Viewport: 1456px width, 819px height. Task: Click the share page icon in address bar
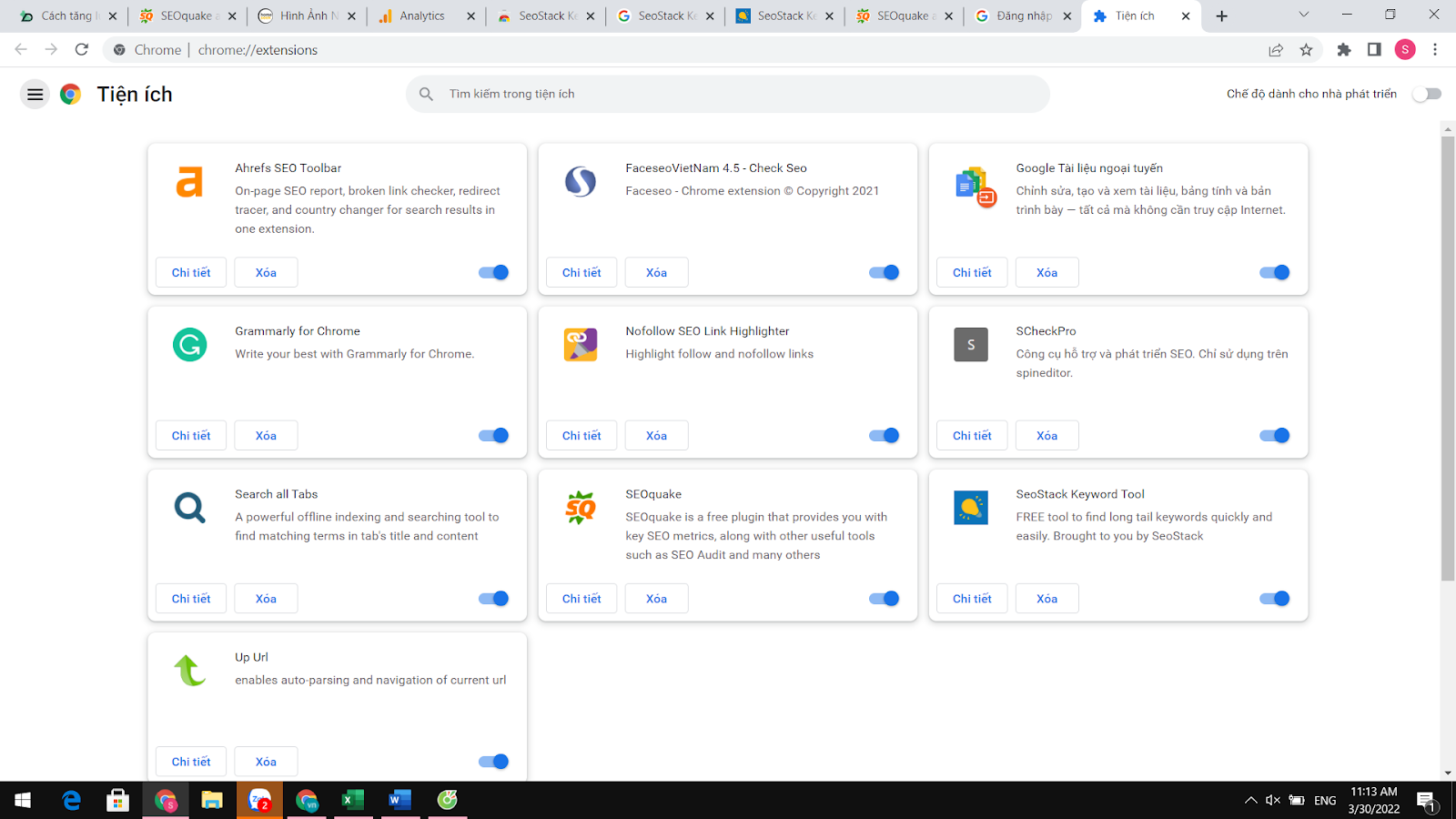[x=1276, y=50]
